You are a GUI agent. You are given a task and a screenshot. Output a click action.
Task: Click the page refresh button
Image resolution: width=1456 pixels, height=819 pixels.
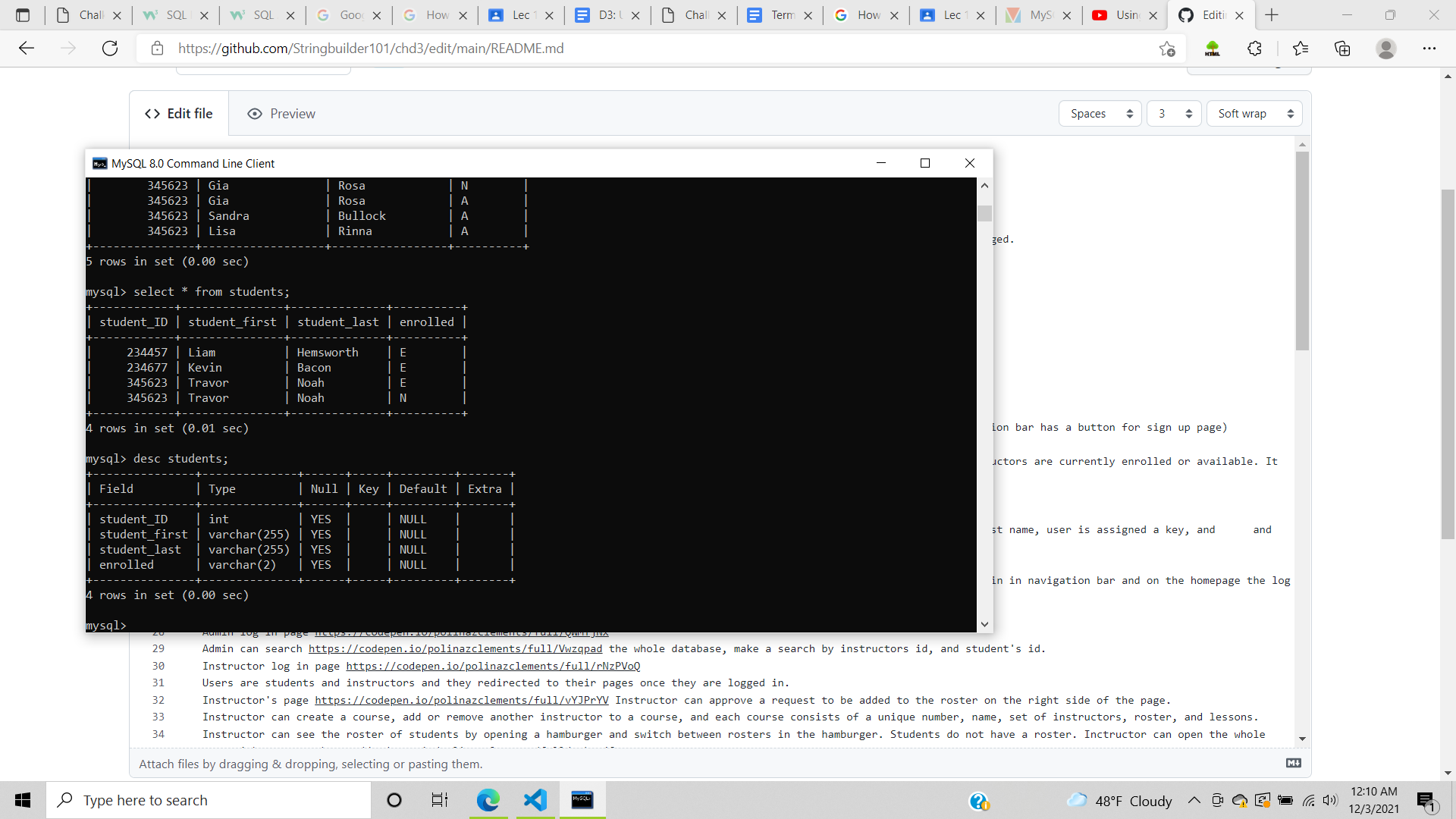coord(110,48)
